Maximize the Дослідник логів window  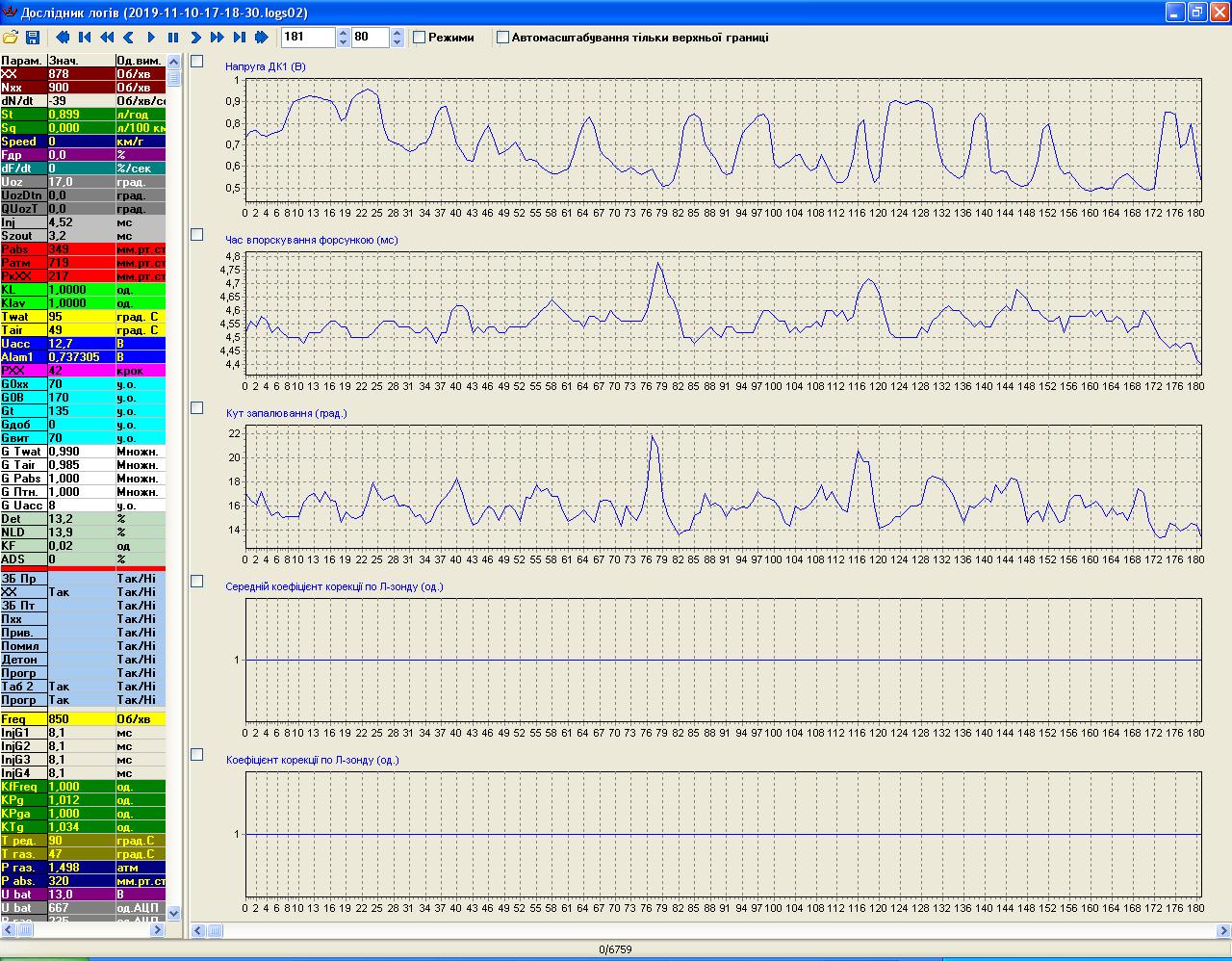pyautogui.click(x=1196, y=12)
